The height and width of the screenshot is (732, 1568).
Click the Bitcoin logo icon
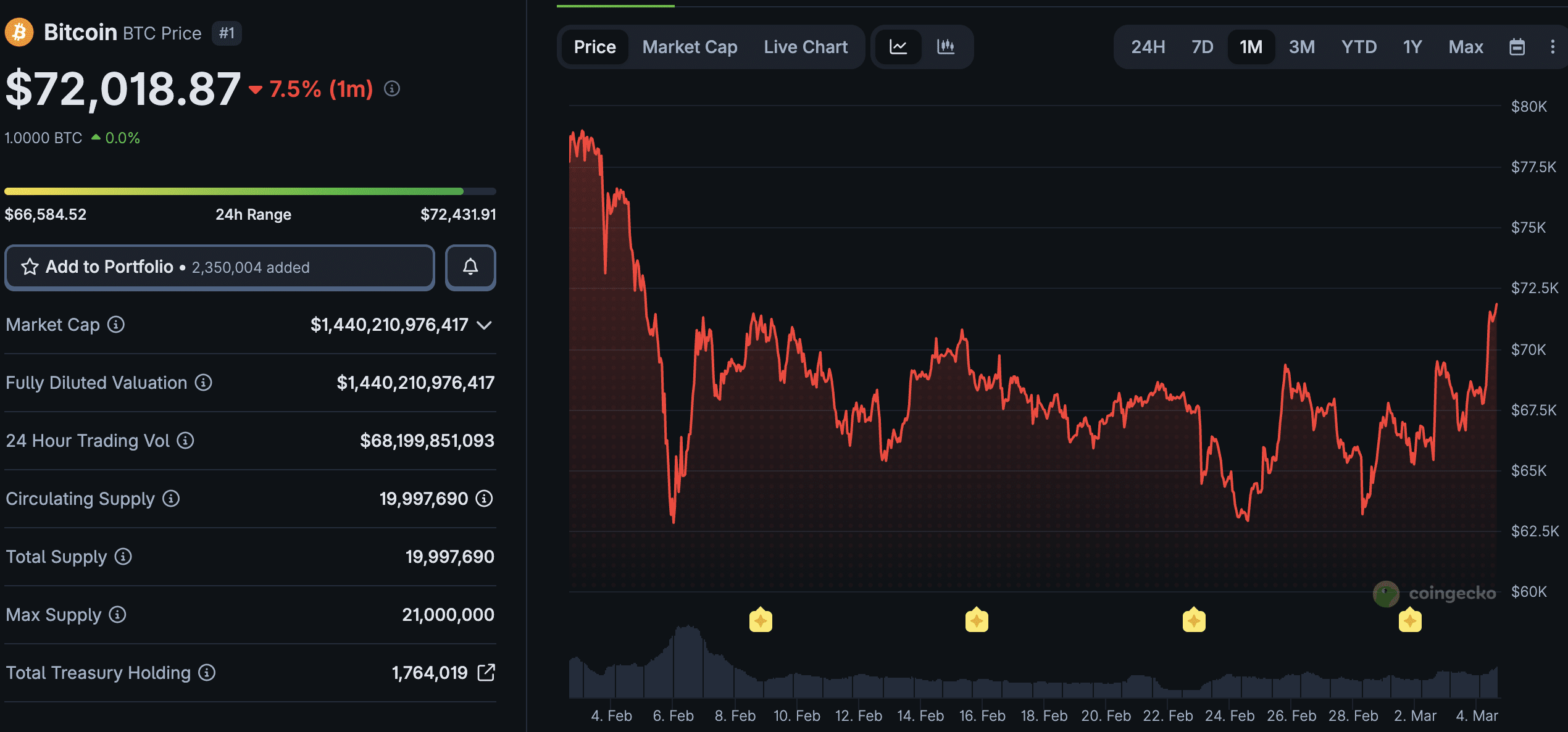tap(19, 31)
